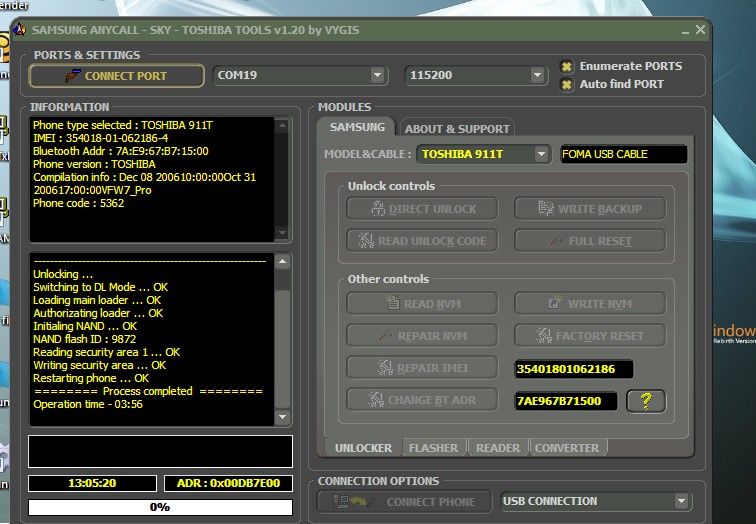
Task: Toggle the Enumerate PORTS checkbox
Action: click(567, 67)
